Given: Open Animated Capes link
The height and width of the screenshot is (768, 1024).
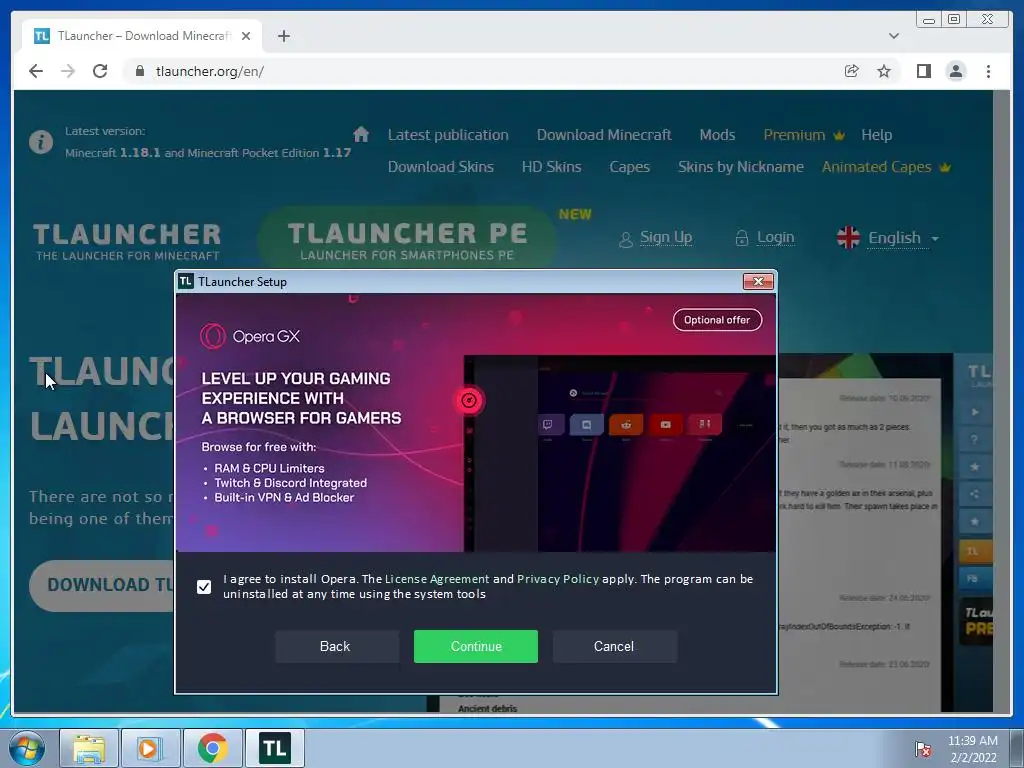Looking at the screenshot, I should coord(886,167).
